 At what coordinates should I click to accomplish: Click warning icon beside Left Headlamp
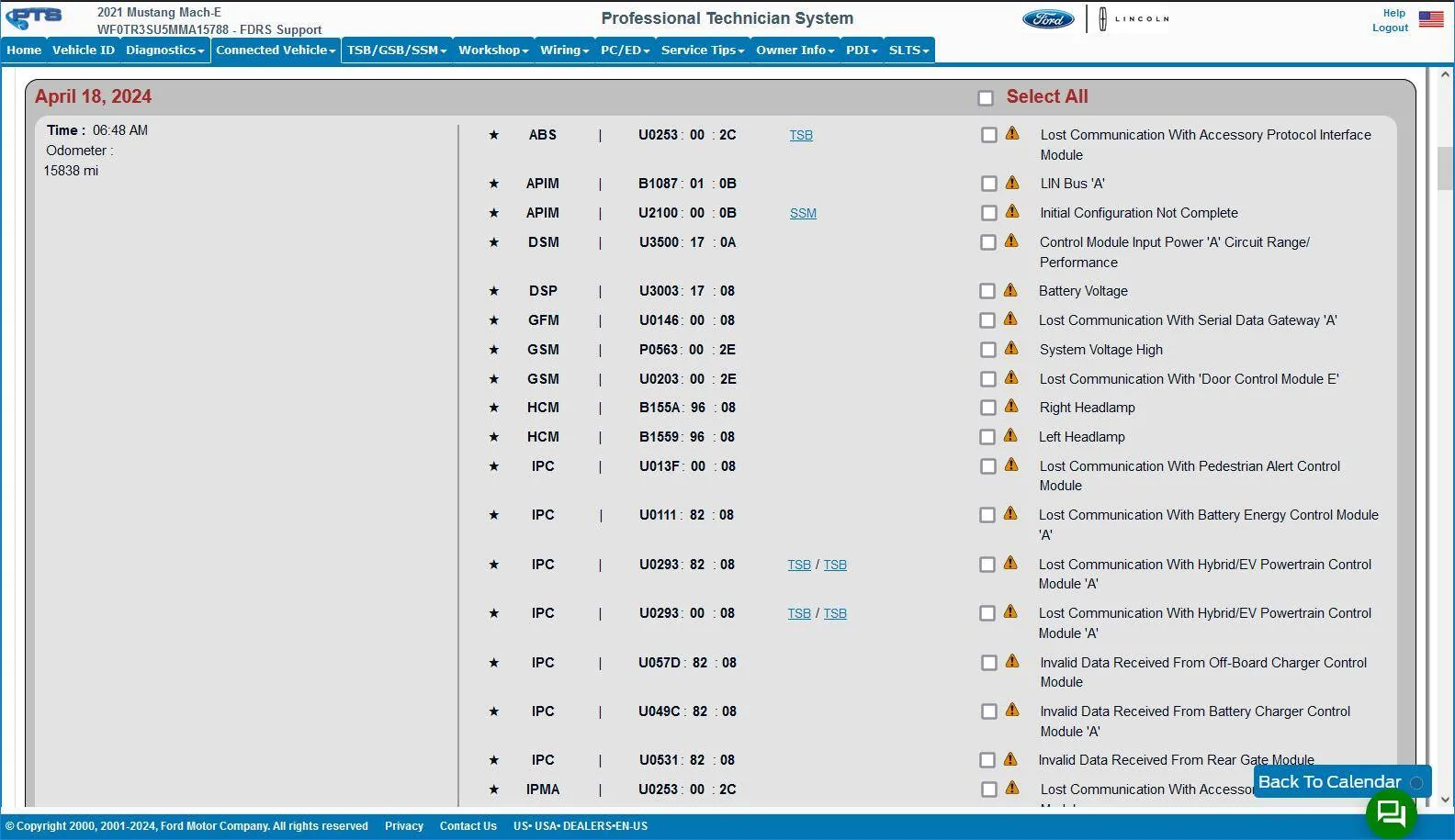1010,436
